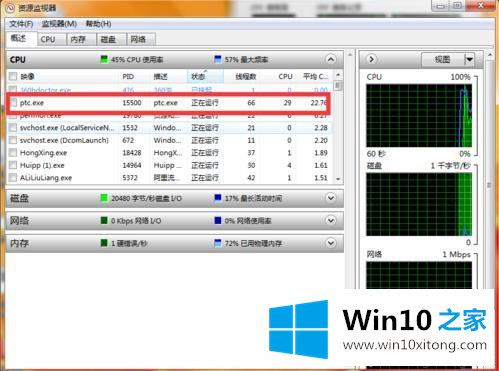Click the ALiLiuLiang.exe process name
Image resolution: width=499 pixels, height=371 pixels.
tap(46, 178)
